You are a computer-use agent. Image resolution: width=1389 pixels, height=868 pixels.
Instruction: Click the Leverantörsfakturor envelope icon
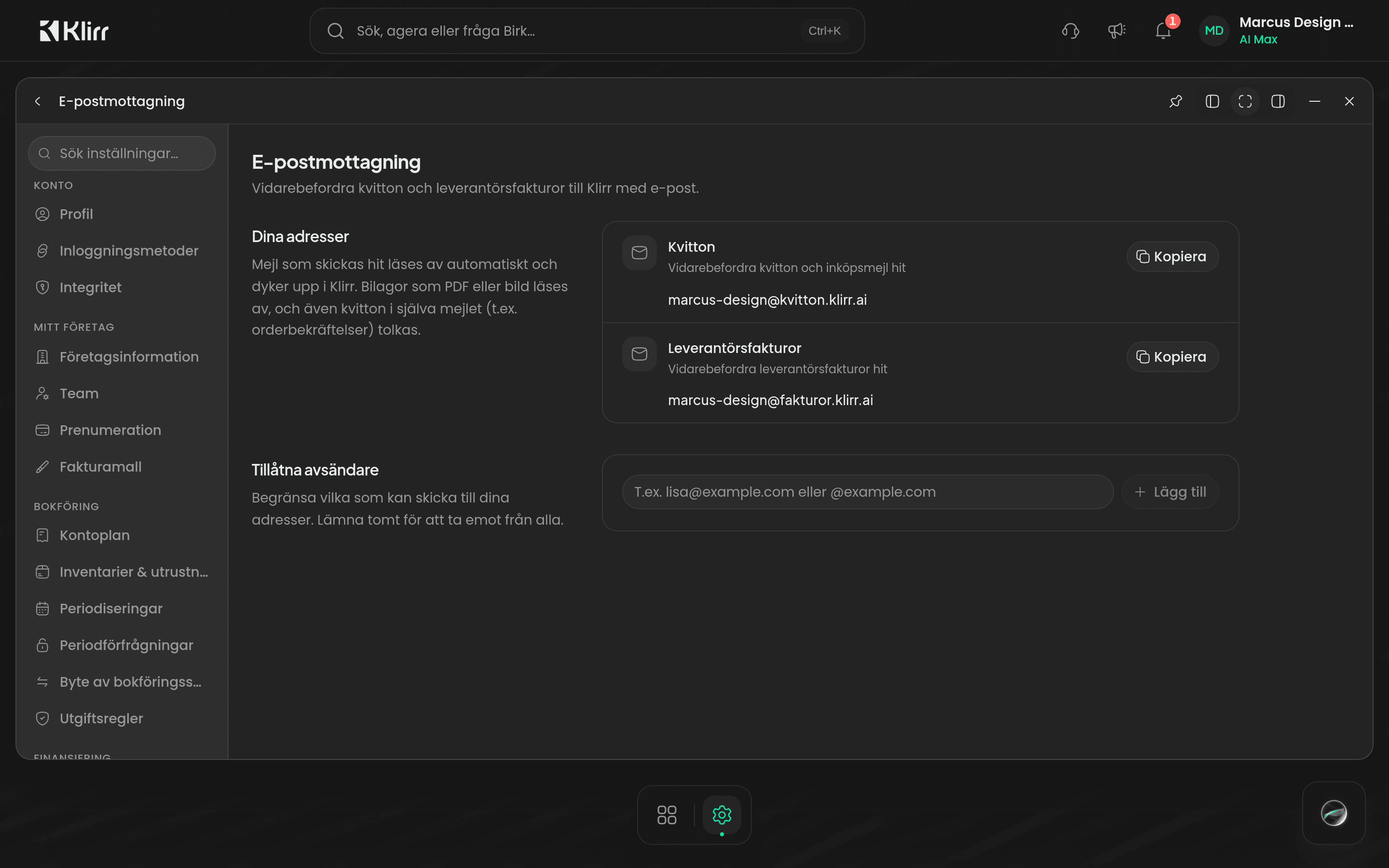coord(640,353)
